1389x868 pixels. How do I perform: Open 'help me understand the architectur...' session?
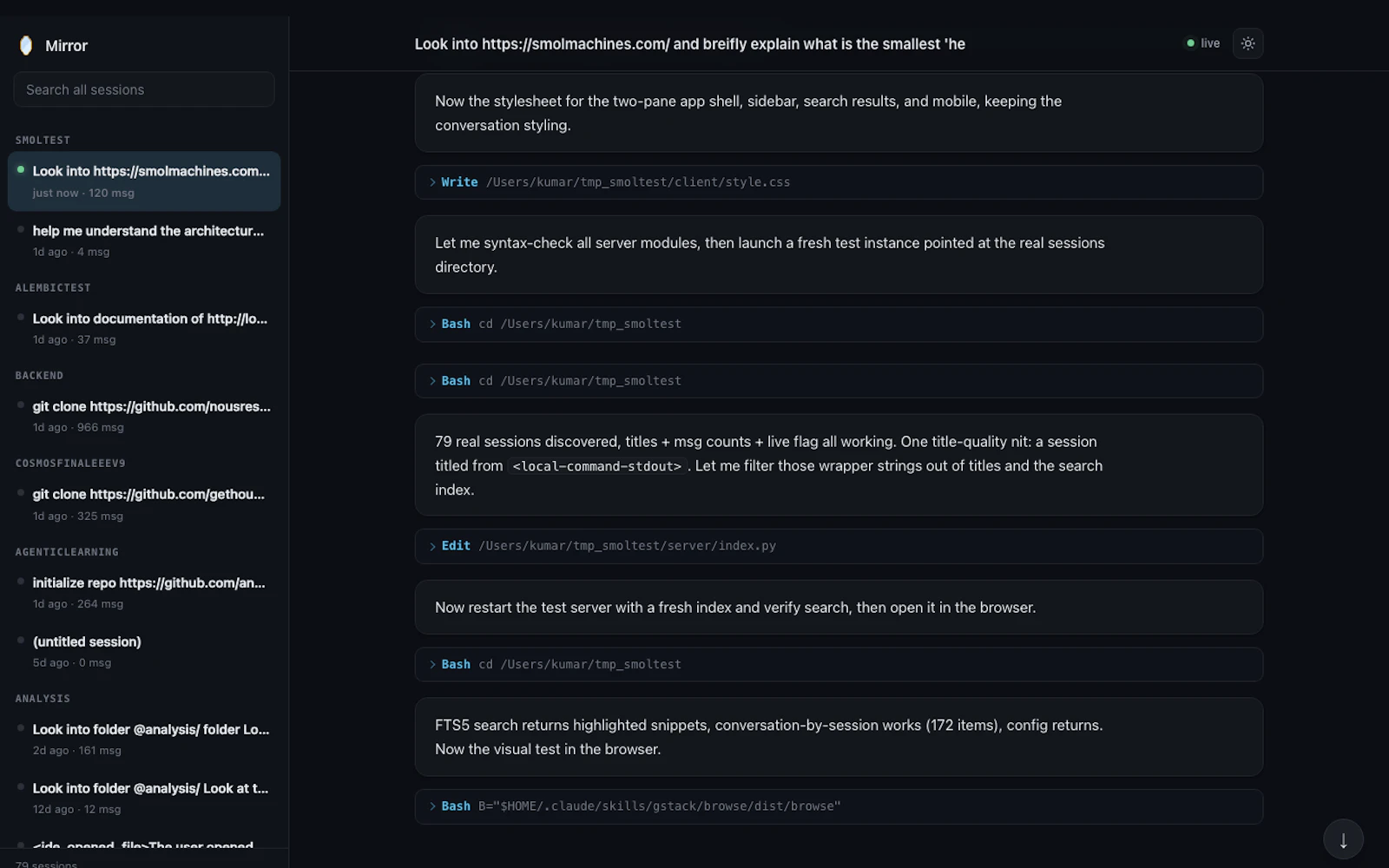[144, 240]
